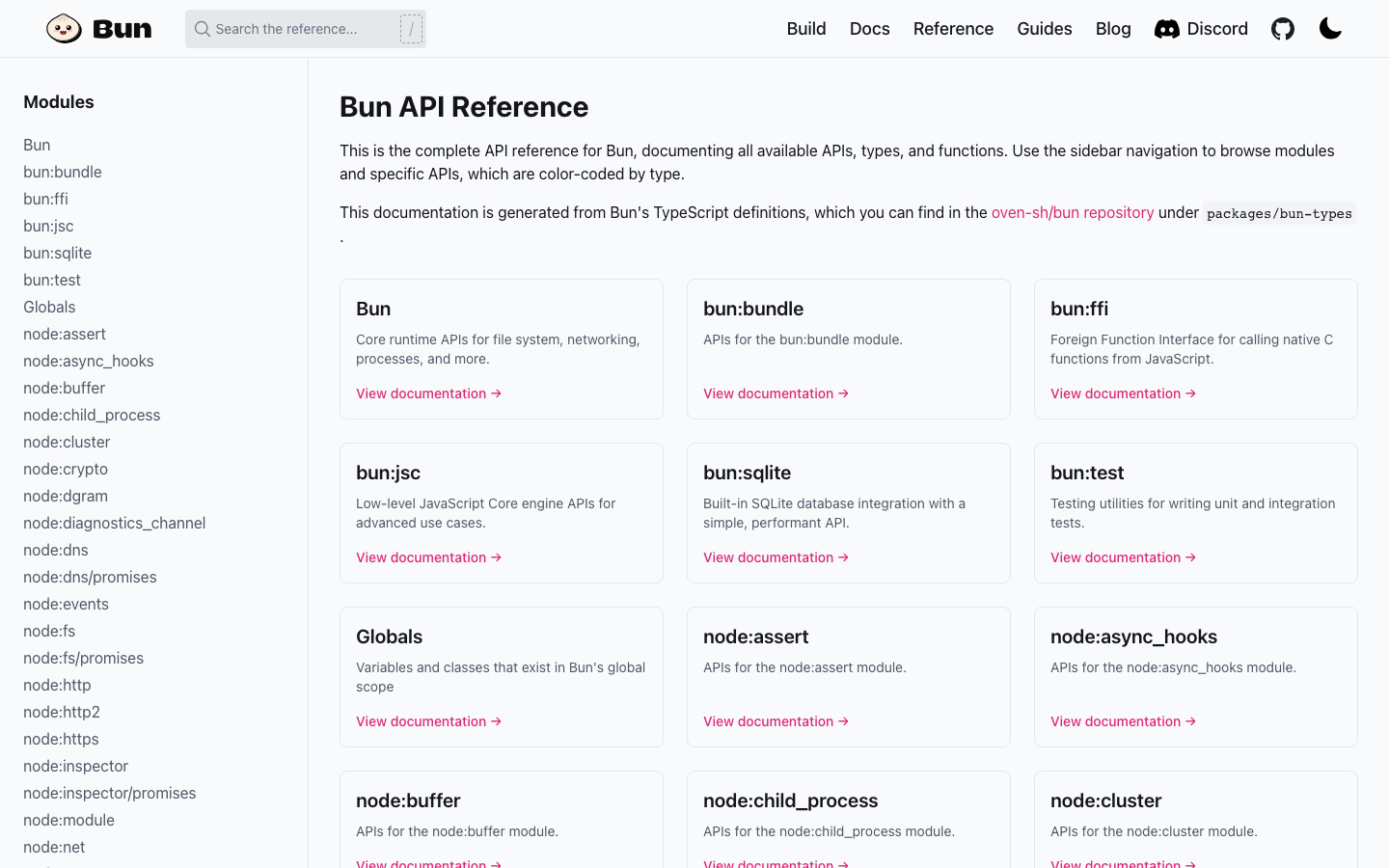Select node:dns/promises in the sidebar

click(90, 577)
